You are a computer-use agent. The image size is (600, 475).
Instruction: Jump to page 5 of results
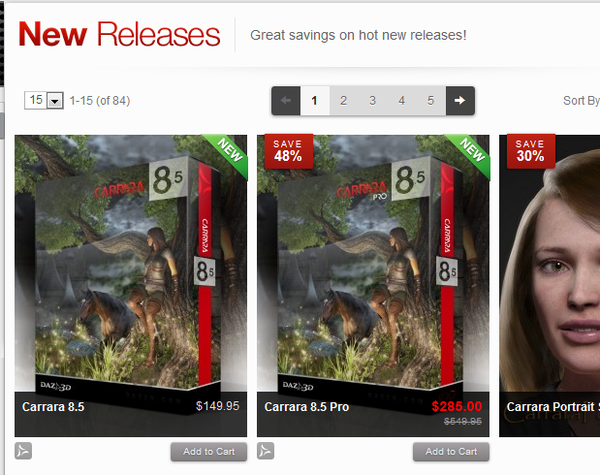coord(431,101)
